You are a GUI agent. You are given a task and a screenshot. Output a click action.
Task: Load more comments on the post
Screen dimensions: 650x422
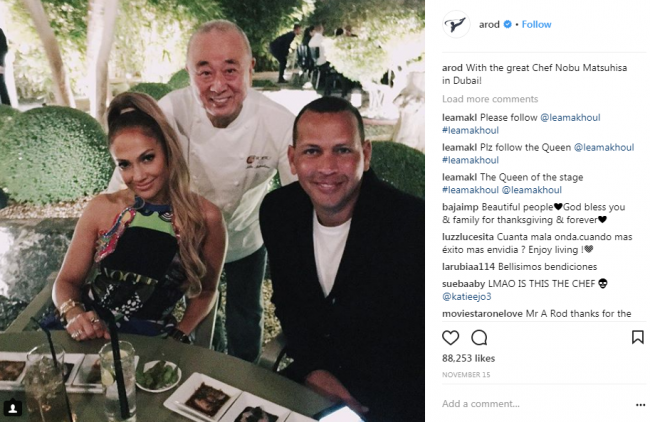coord(490,99)
